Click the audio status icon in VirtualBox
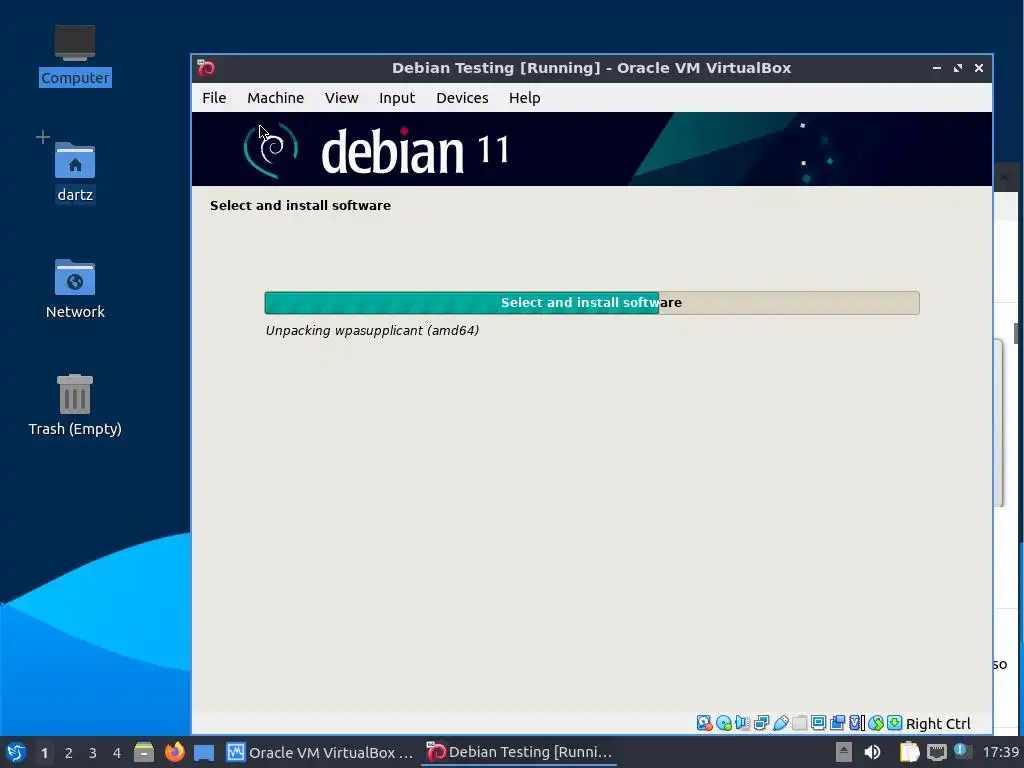The width and height of the screenshot is (1024, 768). pyautogui.click(x=743, y=723)
